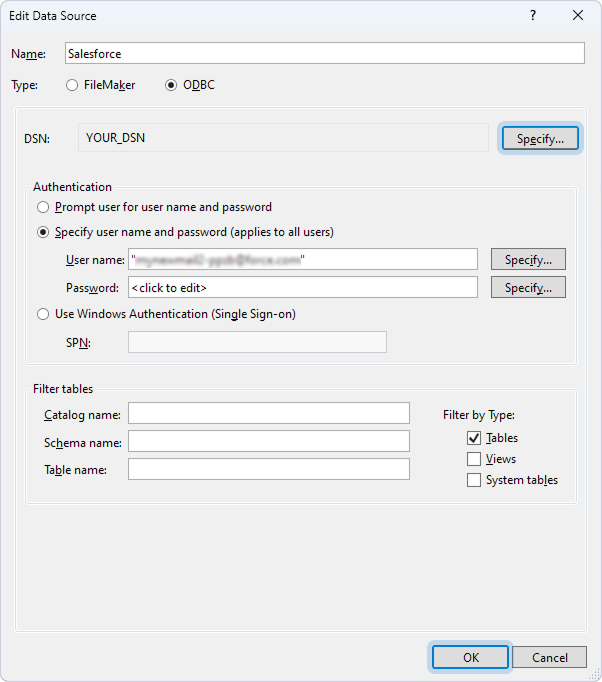Click the Filter tables group label
This screenshot has width=602, height=682.
[63, 389]
